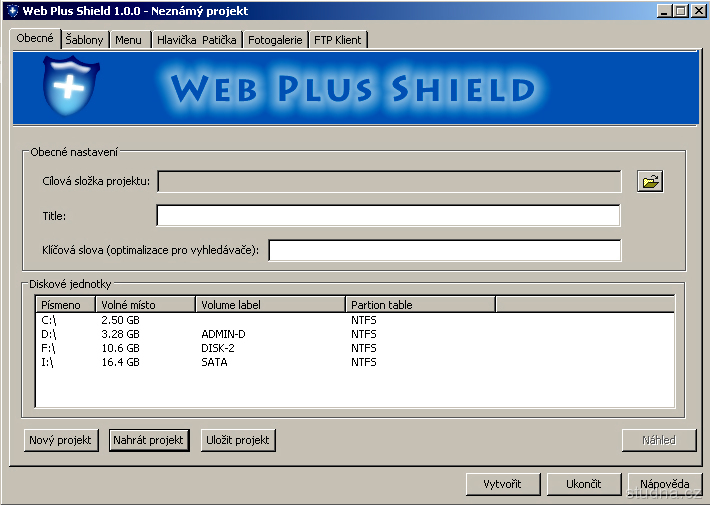Click the Uložit projekt button
This screenshot has height=505, width=710.
[238, 440]
